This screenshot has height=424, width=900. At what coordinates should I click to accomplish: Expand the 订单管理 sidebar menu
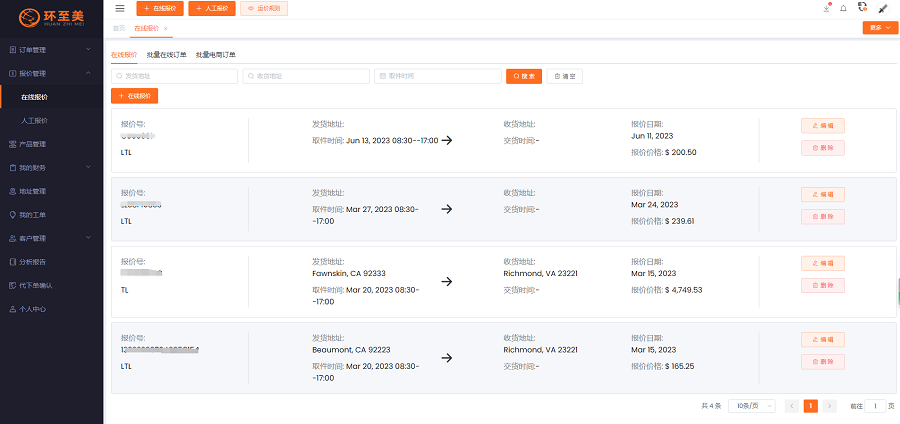click(x=50, y=49)
